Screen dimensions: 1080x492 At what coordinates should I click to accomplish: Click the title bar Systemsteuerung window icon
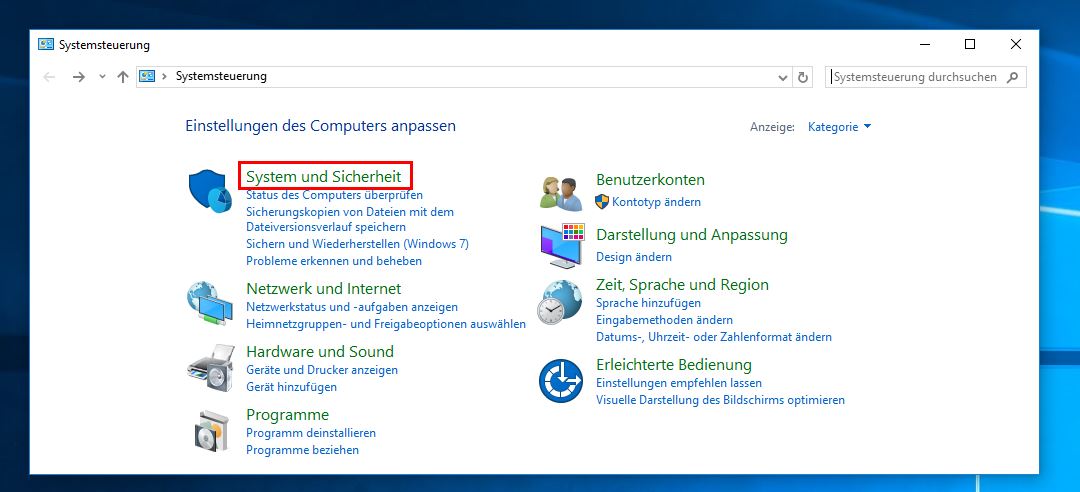coord(45,45)
